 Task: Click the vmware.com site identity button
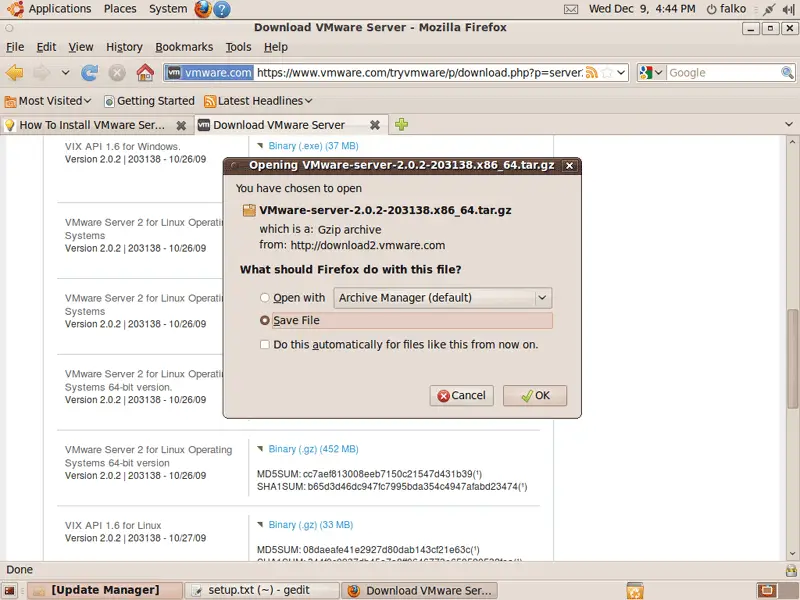pyautogui.click(x=210, y=72)
